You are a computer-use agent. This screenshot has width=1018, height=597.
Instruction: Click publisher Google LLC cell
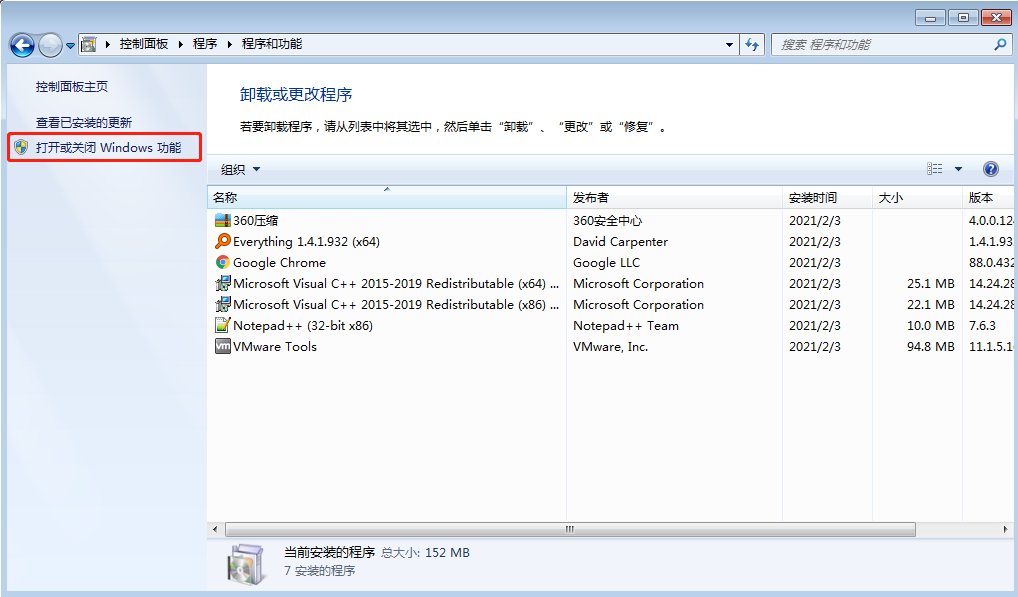606,262
